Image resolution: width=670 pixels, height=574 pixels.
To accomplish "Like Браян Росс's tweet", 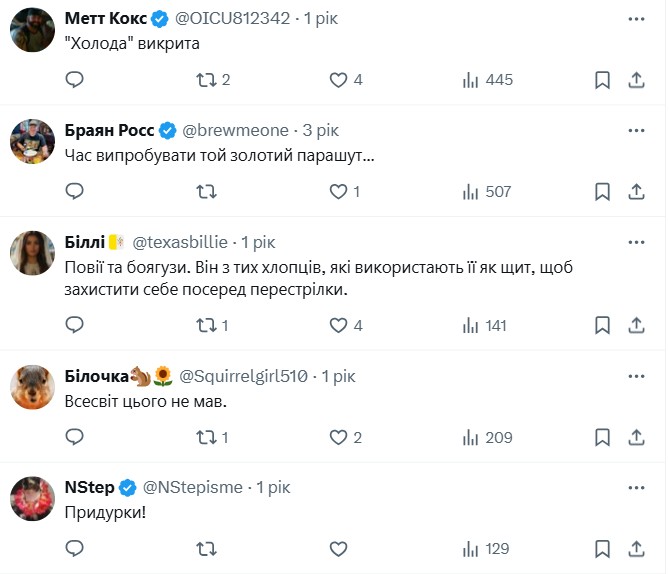I will 338,191.
